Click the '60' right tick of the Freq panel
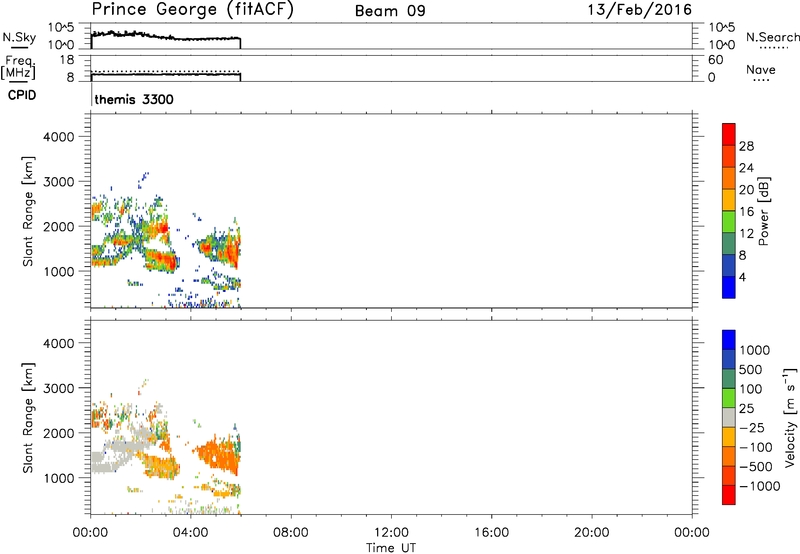The image size is (800, 554). pos(715,60)
